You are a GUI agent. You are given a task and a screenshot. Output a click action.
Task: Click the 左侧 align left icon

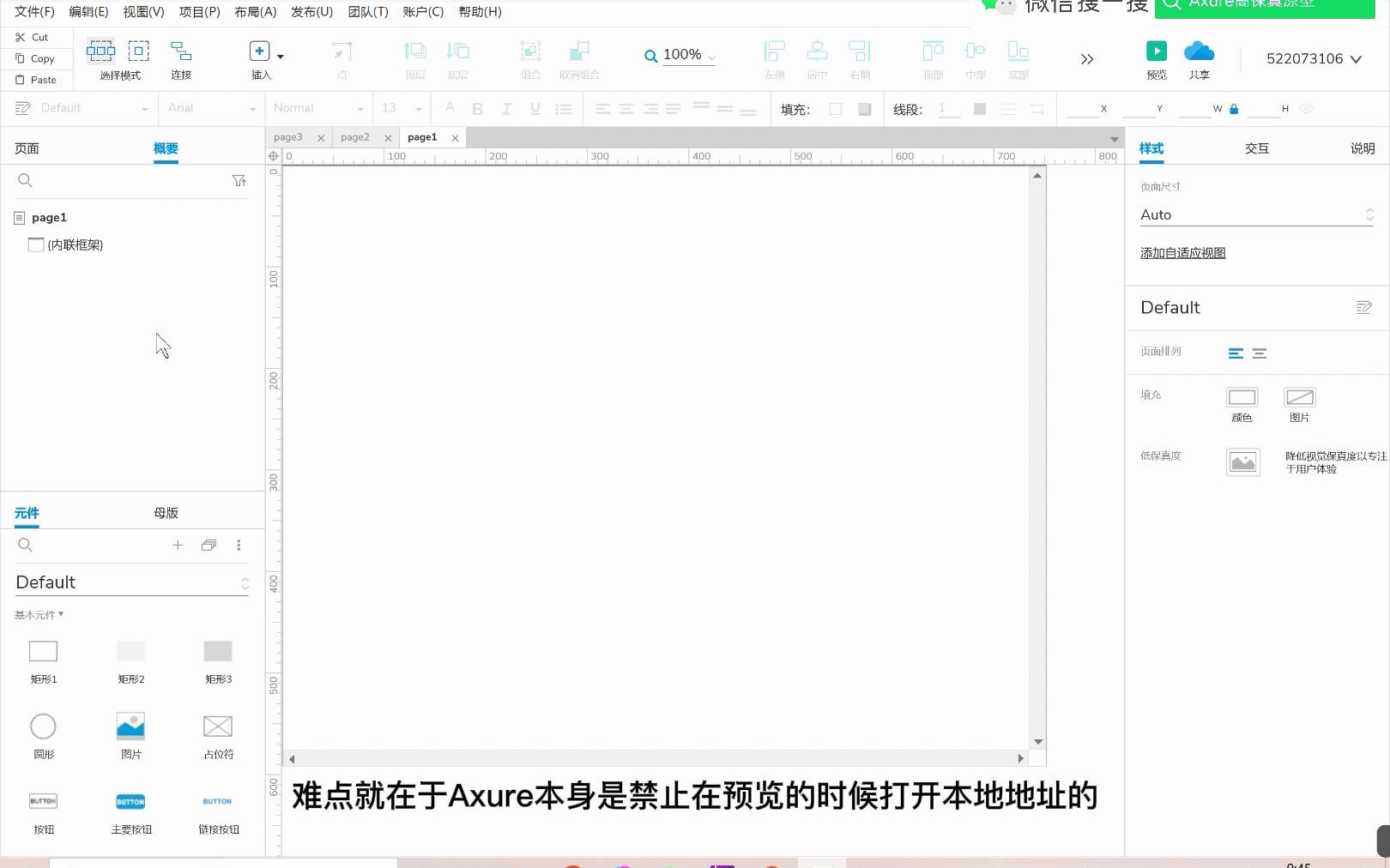click(775, 51)
